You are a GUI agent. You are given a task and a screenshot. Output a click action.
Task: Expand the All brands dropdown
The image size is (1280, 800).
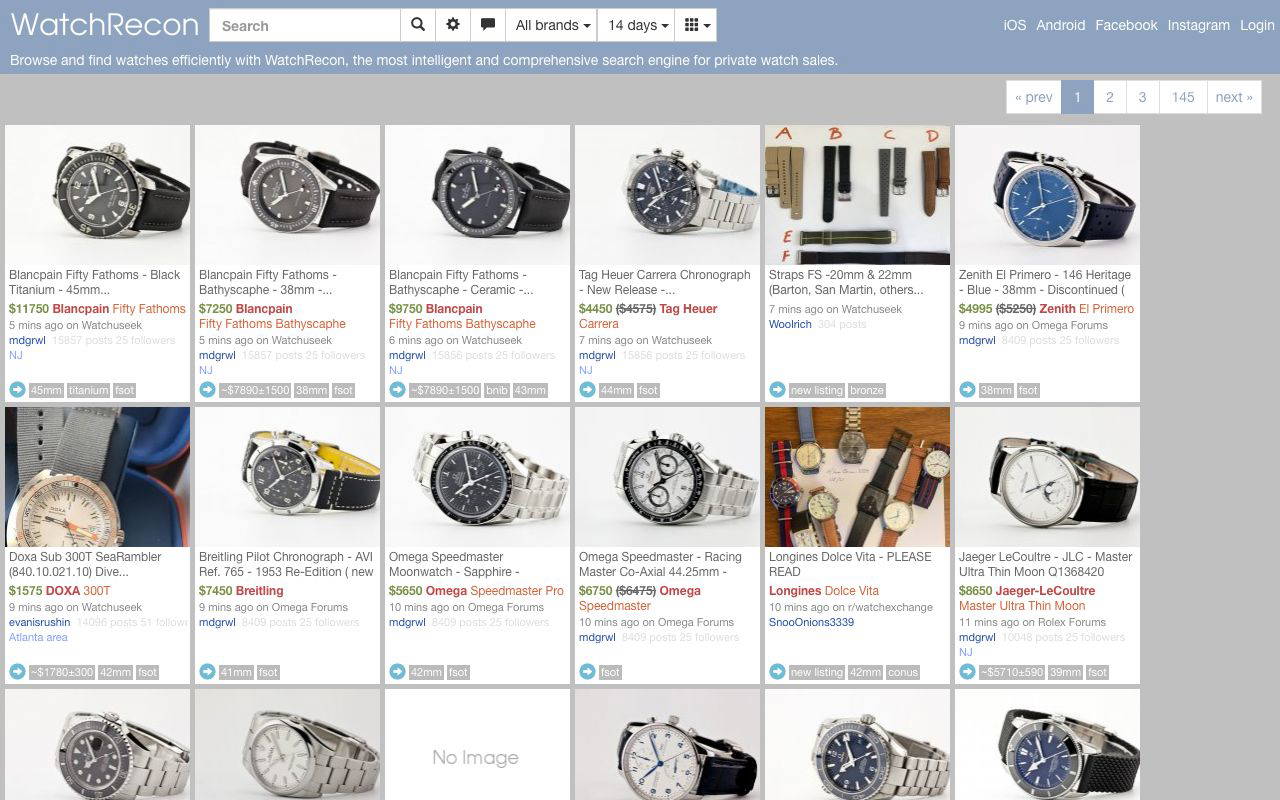click(x=552, y=25)
